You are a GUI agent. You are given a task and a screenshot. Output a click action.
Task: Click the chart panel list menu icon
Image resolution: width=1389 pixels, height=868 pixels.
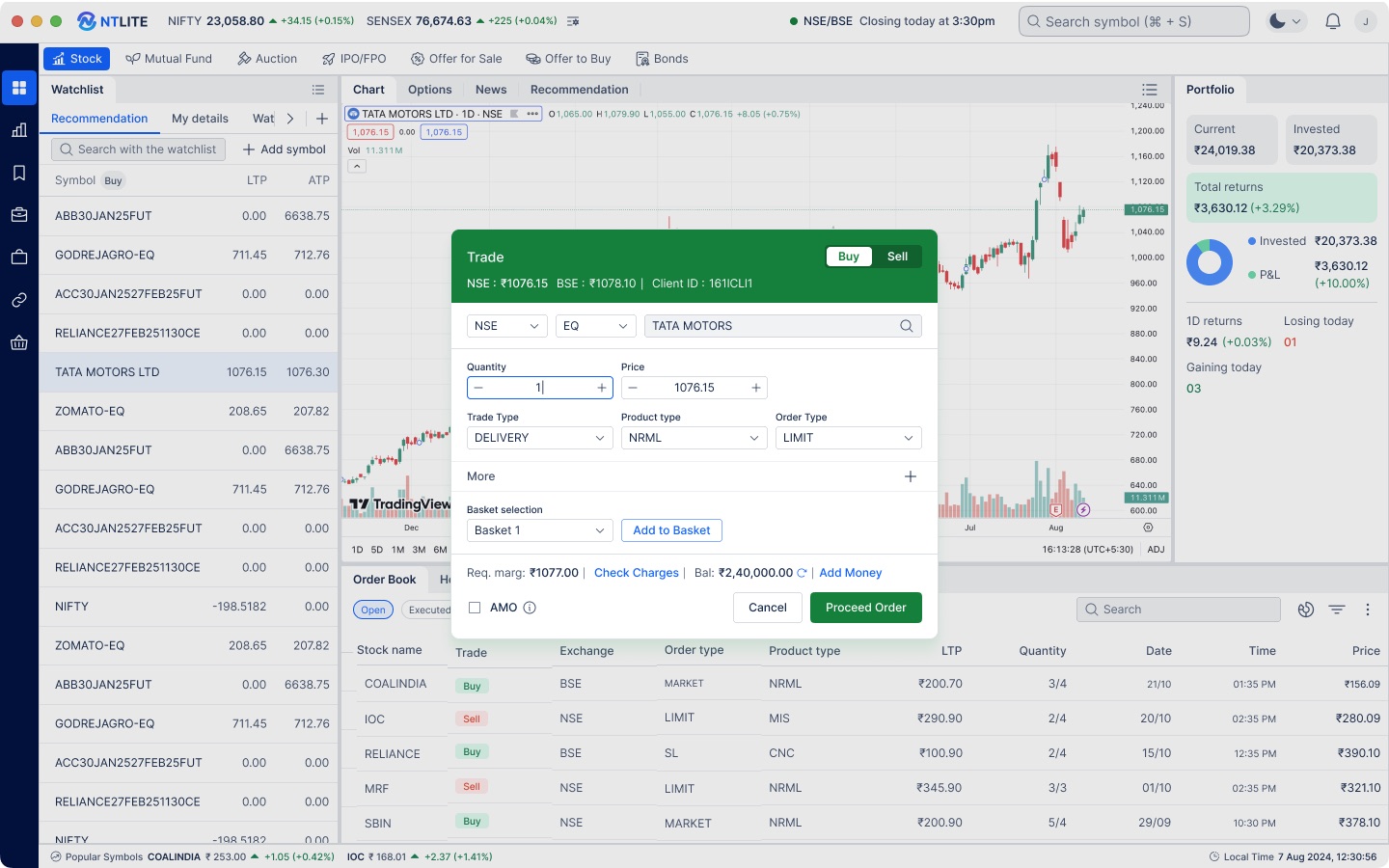coord(1150,90)
